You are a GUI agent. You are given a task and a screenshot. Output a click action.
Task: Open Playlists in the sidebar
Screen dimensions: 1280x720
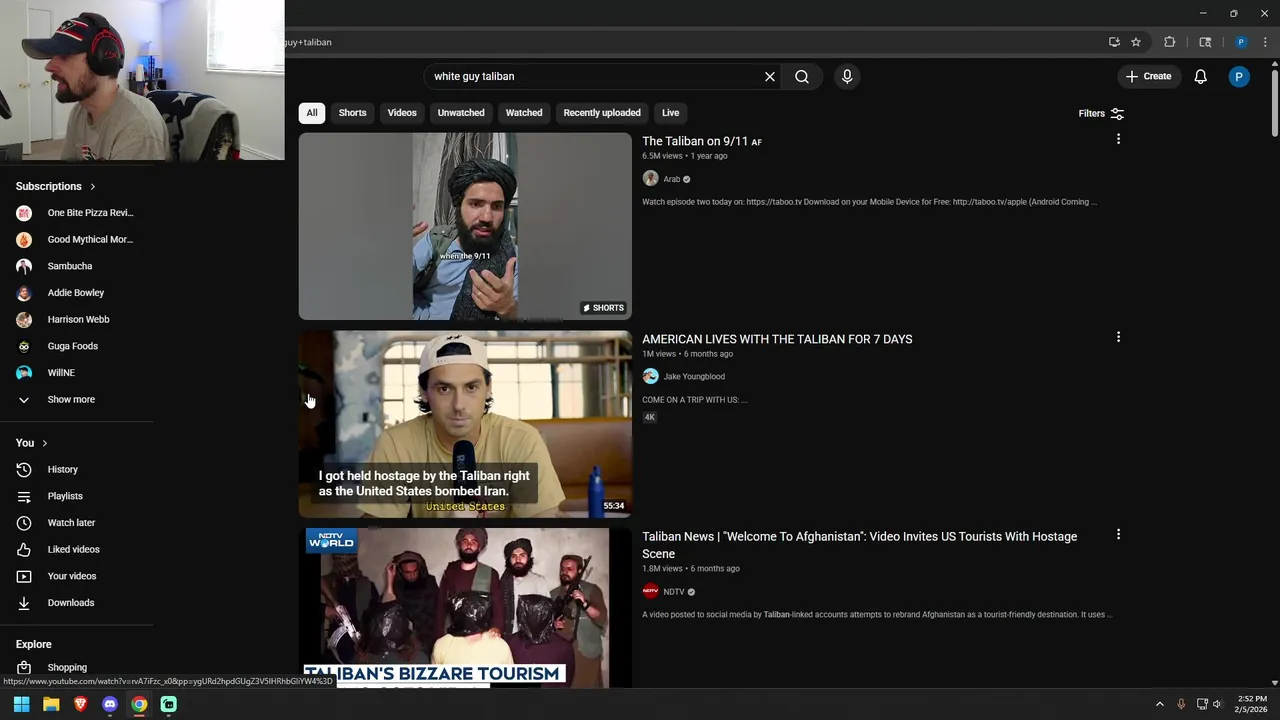point(76,496)
